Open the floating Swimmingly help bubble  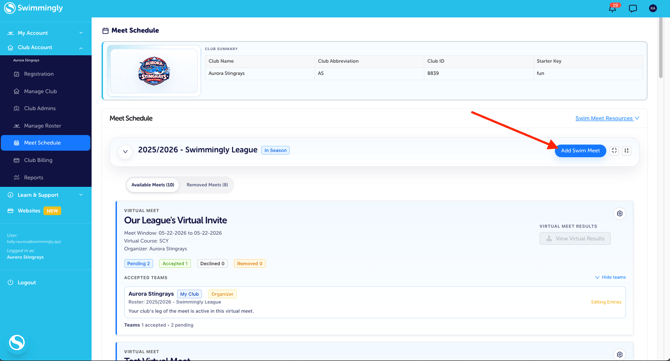17,342
